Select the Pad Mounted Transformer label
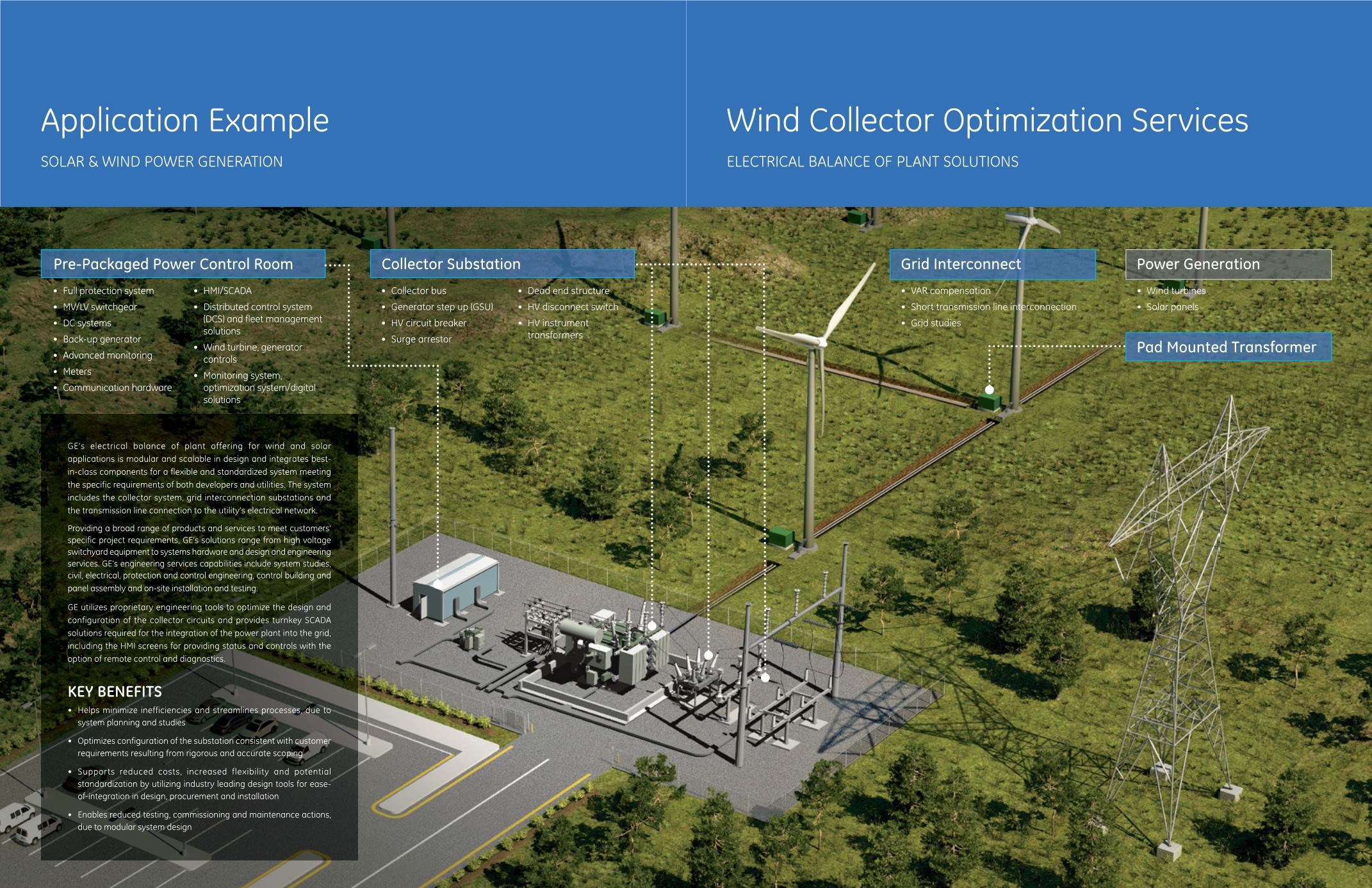Screen dimensions: 1372x888 [x=1228, y=347]
